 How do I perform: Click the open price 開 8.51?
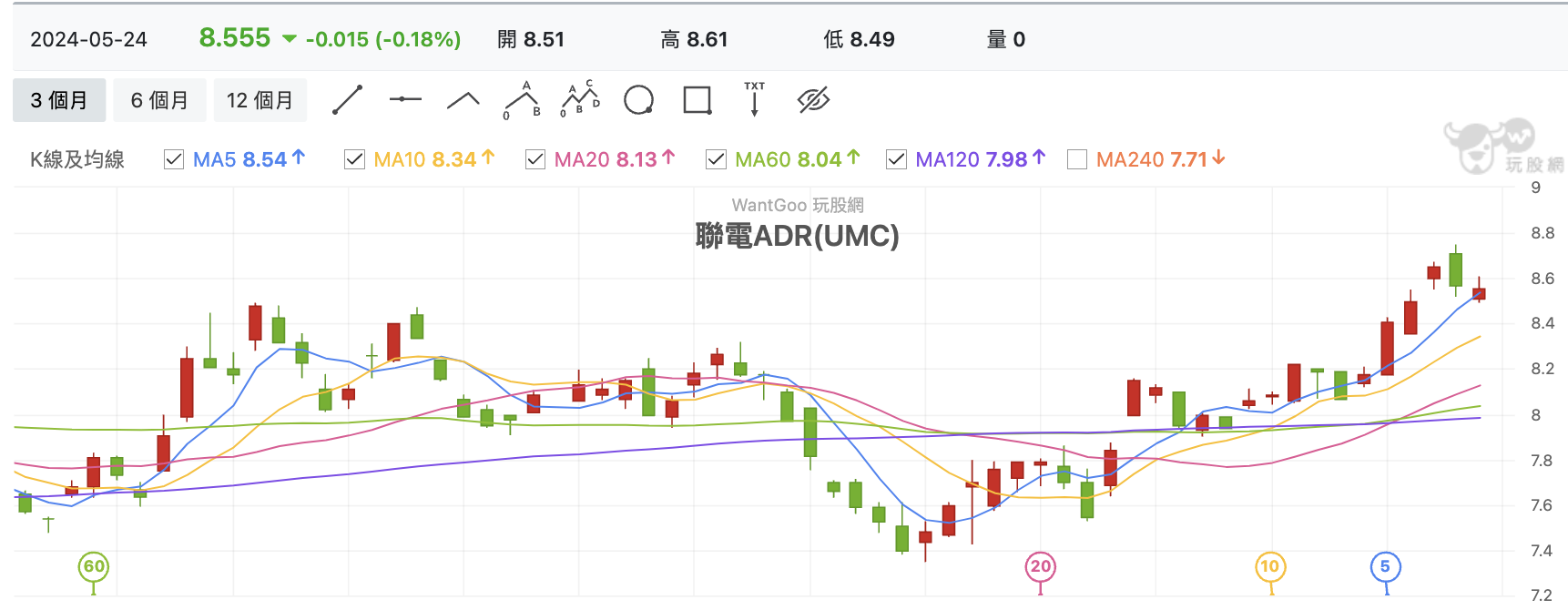point(531,39)
